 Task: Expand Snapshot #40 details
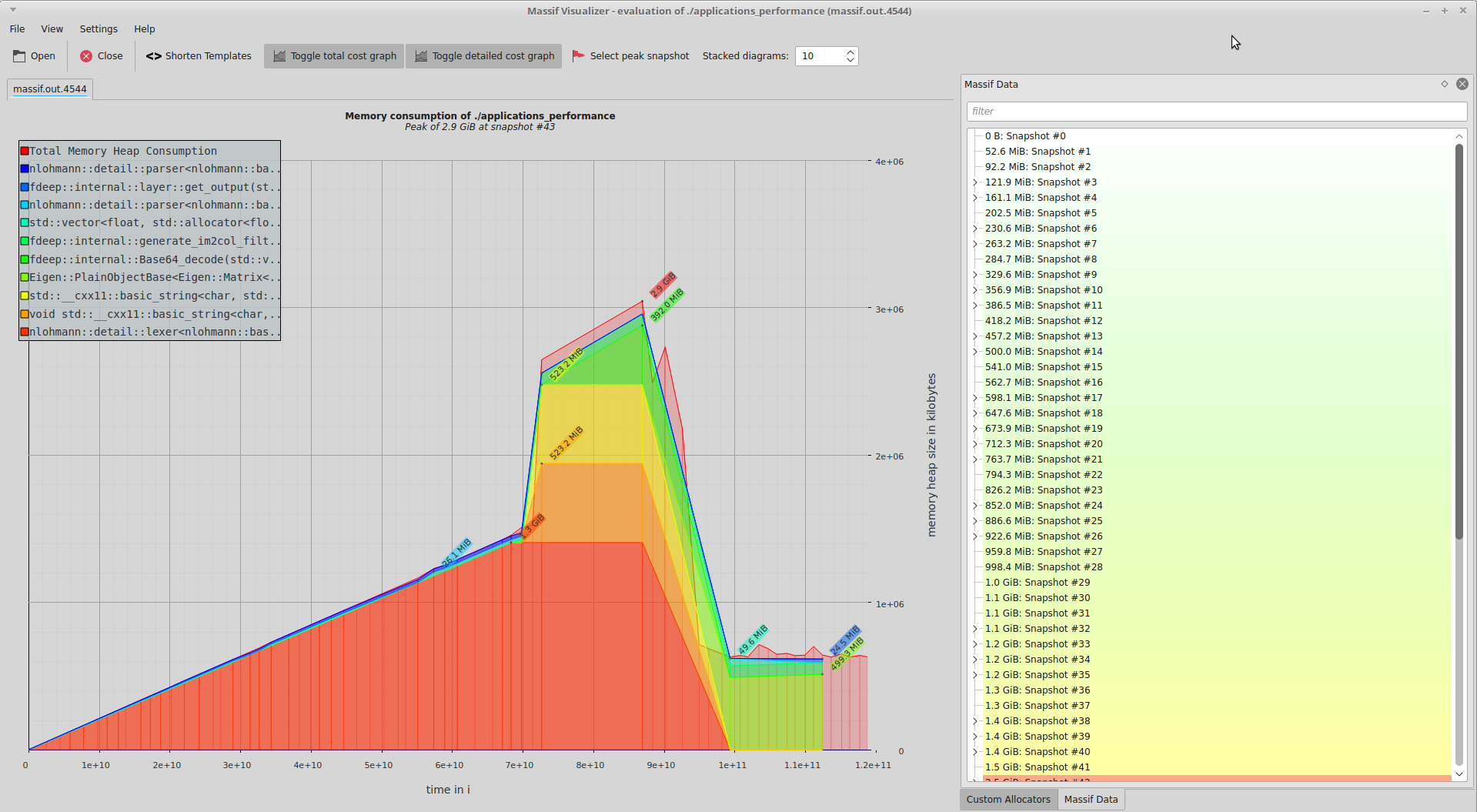pos(975,752)
